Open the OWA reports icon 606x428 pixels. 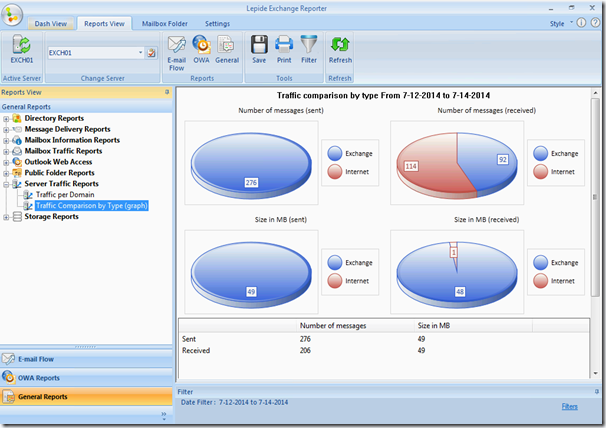(201, 44)
